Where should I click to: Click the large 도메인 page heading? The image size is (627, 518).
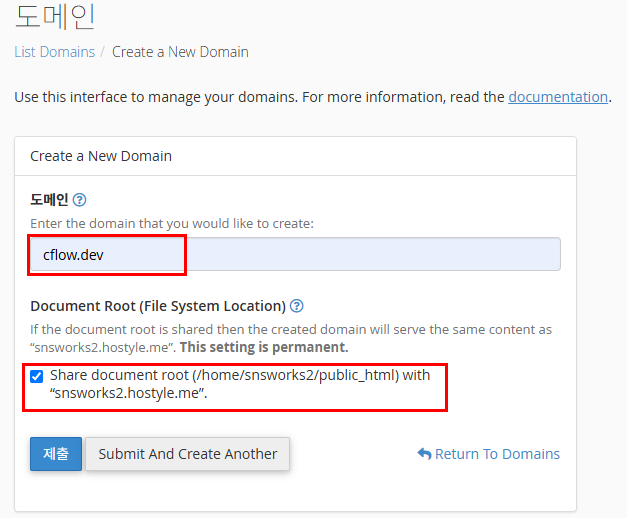point(56,16)
